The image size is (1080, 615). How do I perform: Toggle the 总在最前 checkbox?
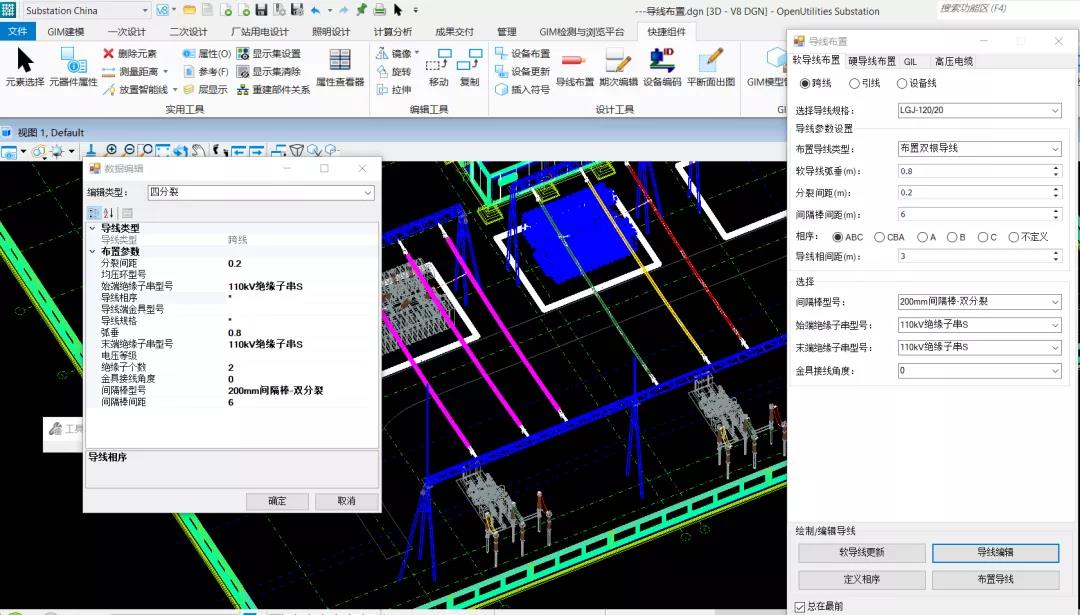[800, 607]
